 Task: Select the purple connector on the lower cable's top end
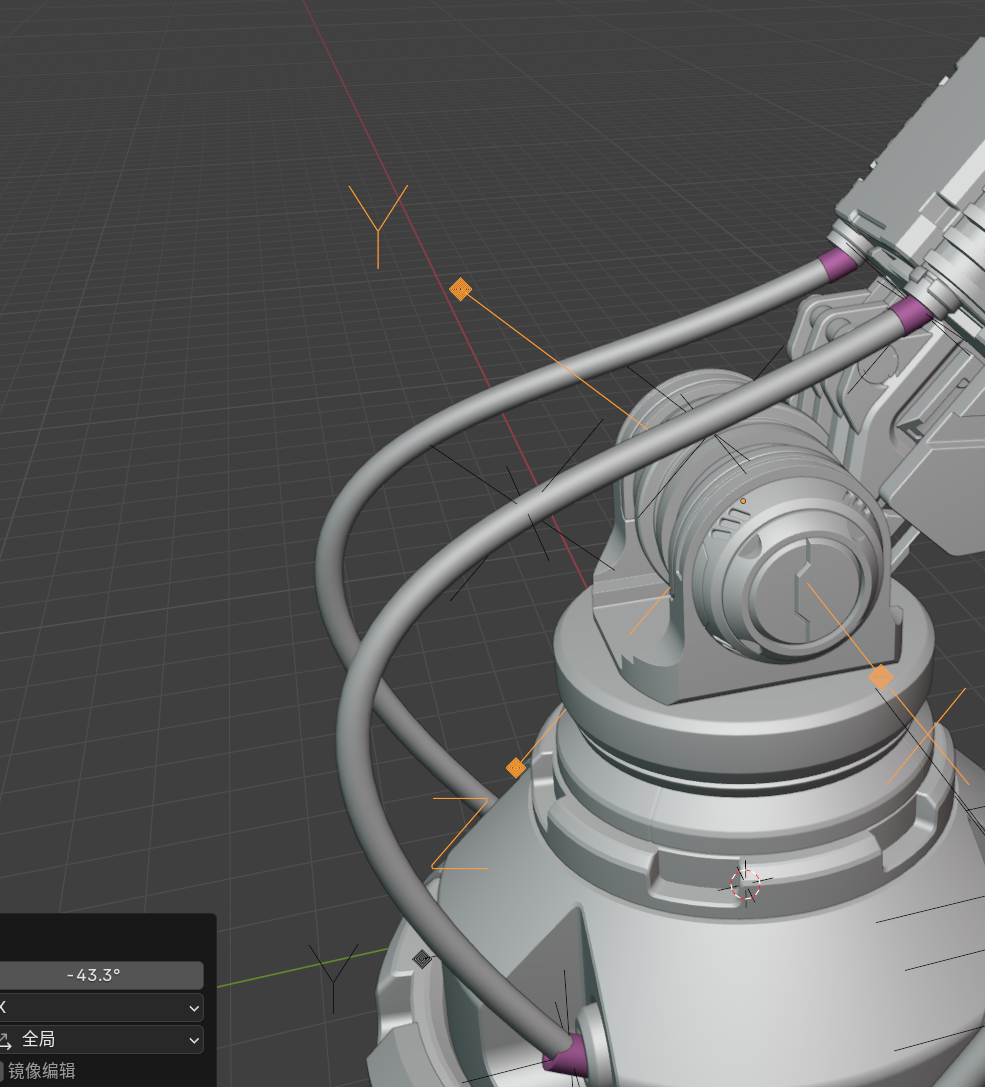pyautogui.click(x=909, y=314)
